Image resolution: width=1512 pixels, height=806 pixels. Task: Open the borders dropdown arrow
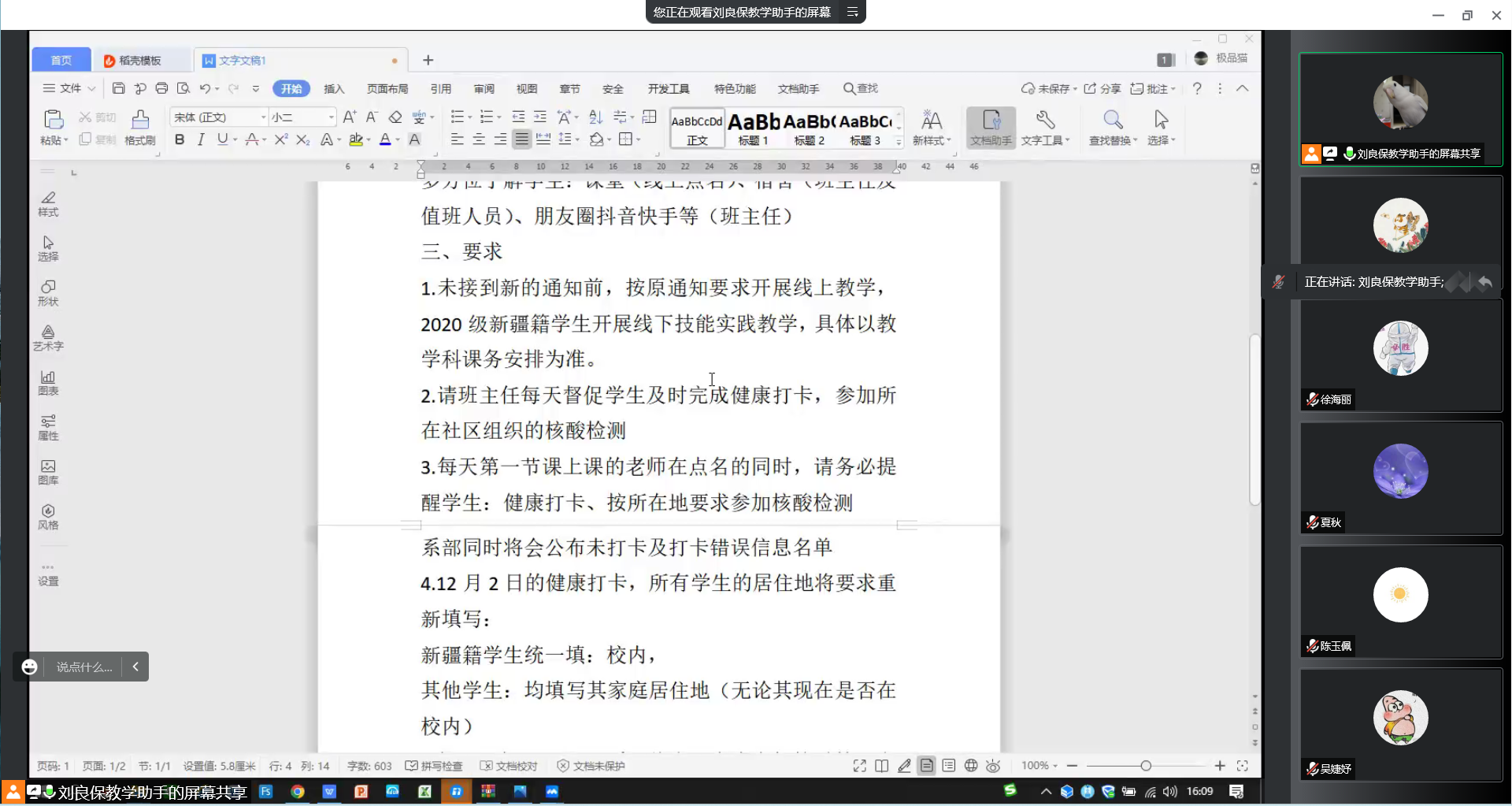point(639,139)
